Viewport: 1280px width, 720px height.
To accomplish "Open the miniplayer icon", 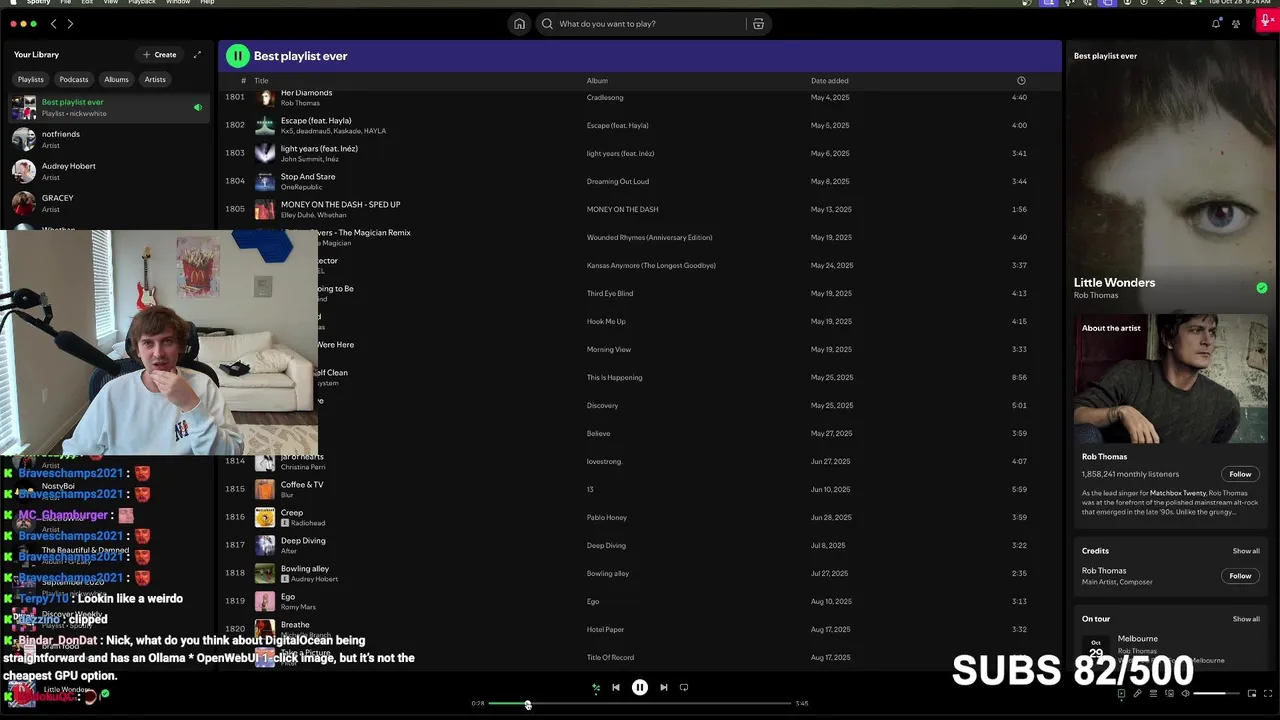I will 1252,693.
